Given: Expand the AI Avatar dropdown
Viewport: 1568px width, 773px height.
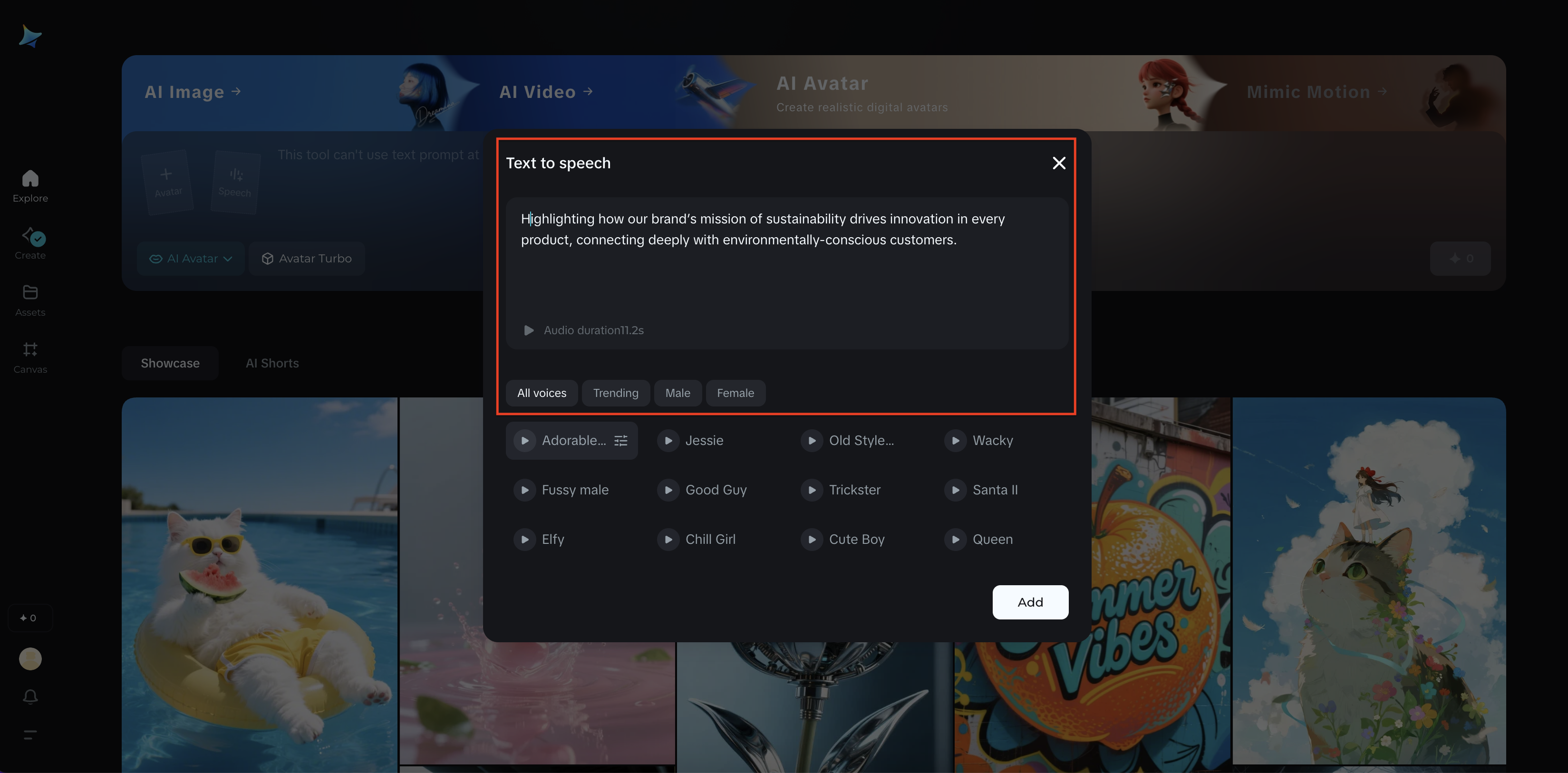Looking at the screenshot, I should [191, 259].
